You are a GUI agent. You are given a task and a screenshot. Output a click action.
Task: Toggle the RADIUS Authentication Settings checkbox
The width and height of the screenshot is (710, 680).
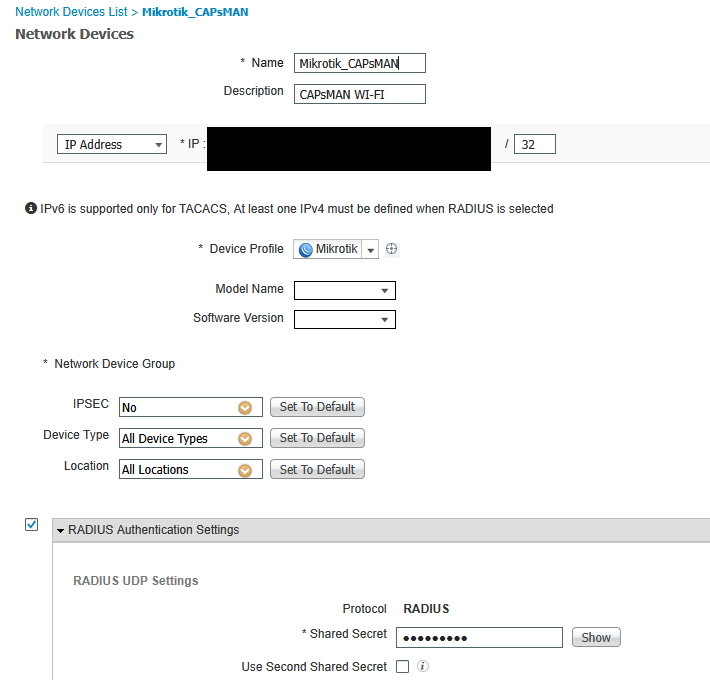[31, 525]
